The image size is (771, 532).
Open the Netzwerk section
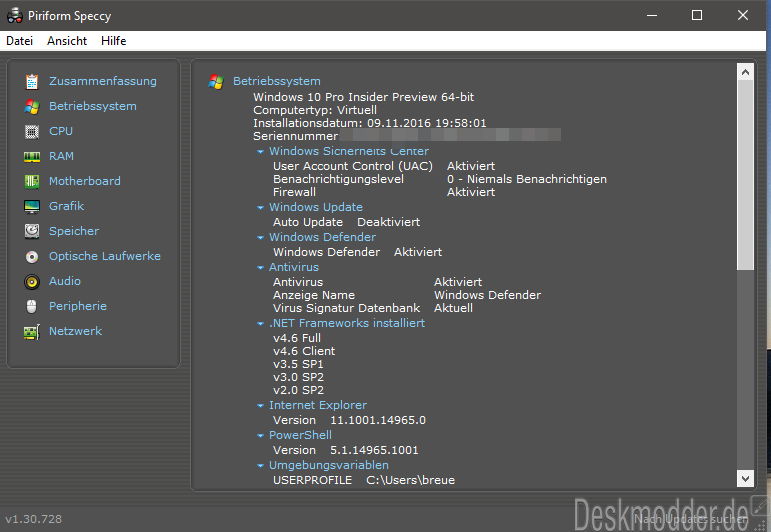pos(76,331)
